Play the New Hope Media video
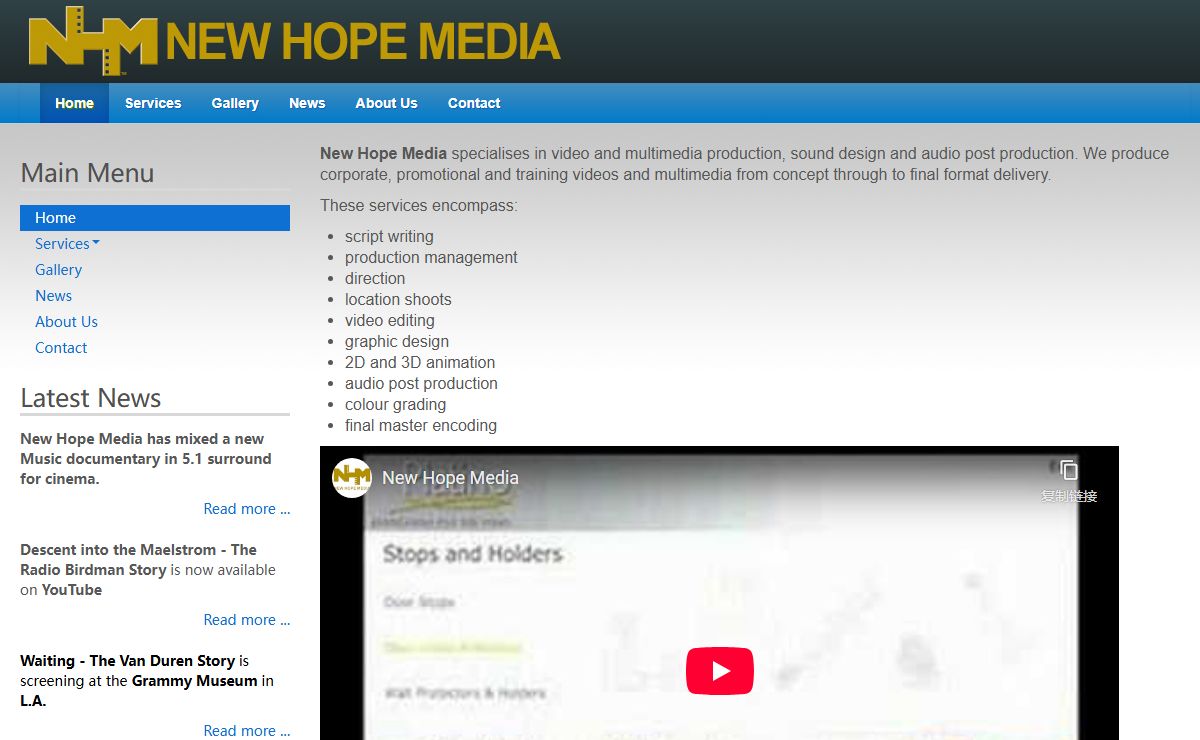The width and height of the screenshot is (1200, 740). click(719, 670)
